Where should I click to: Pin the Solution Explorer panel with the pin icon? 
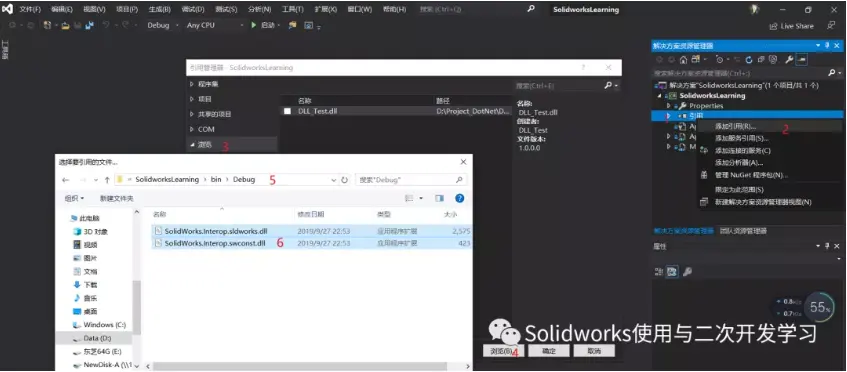pyautogui.click(x=827, y=46)
